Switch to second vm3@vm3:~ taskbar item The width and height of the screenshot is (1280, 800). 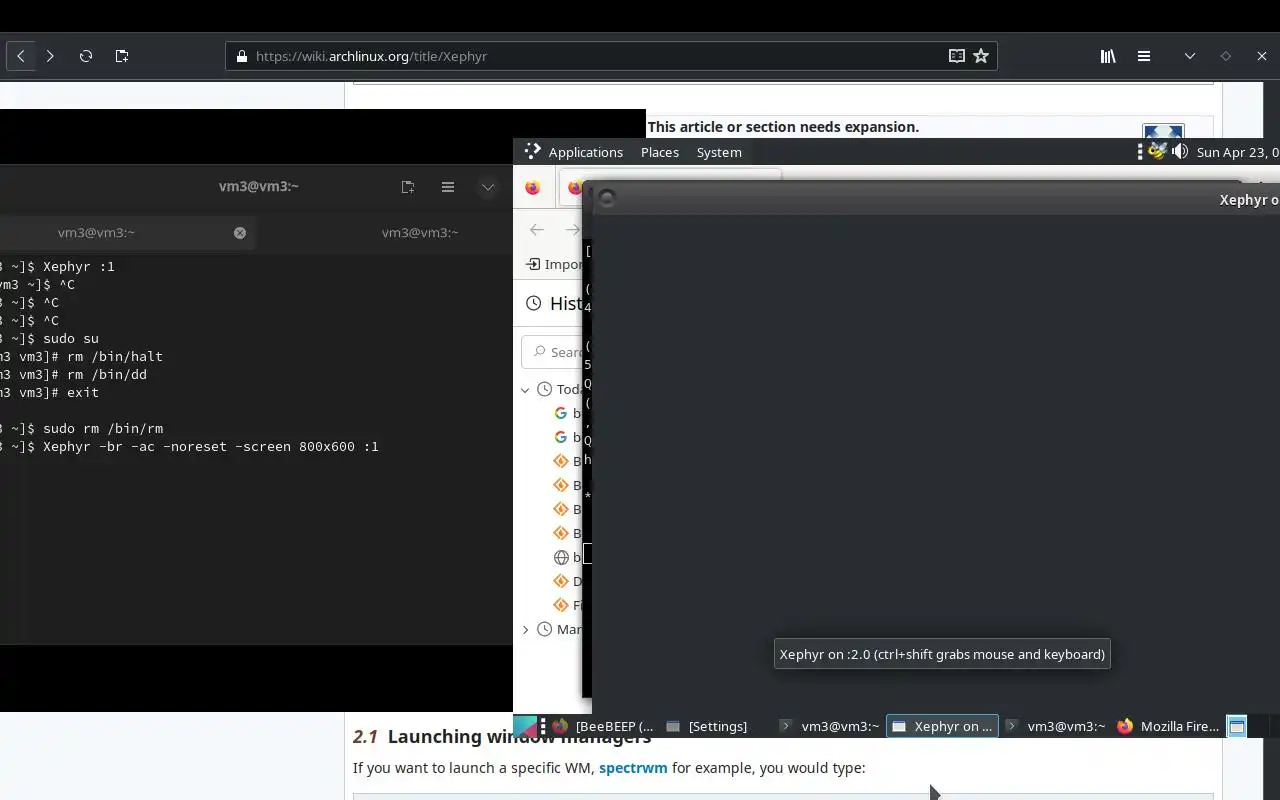pyautogui.click(x=1056, y=726)
